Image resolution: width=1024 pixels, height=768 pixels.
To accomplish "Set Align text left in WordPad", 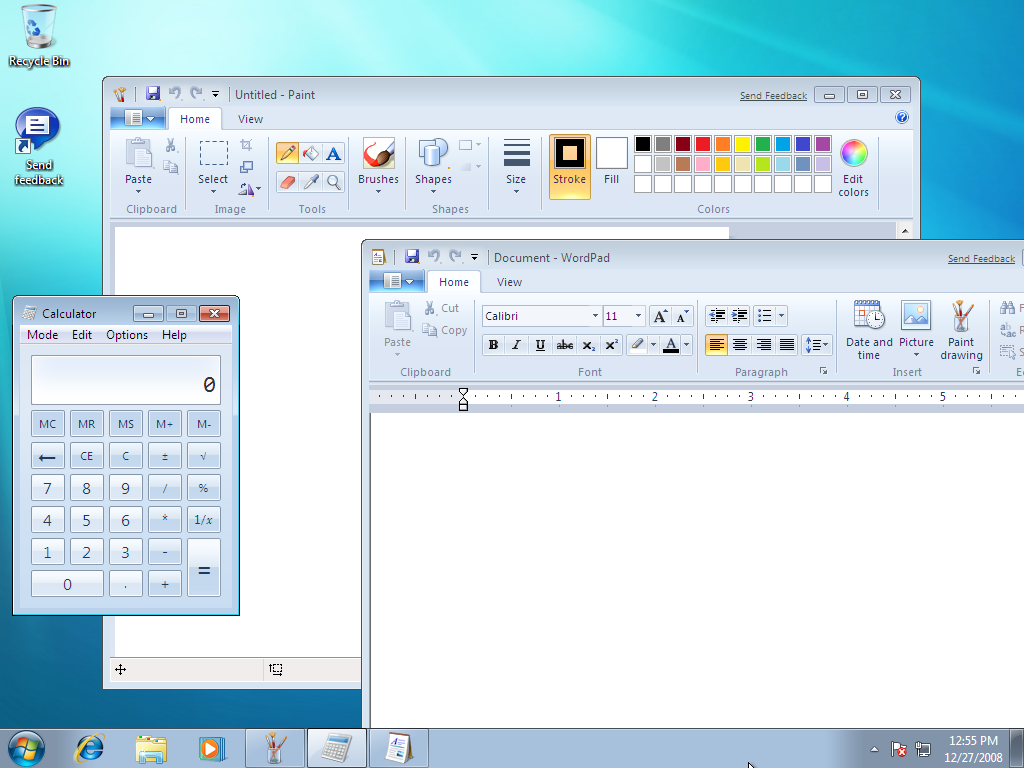I will click(716, 345).
